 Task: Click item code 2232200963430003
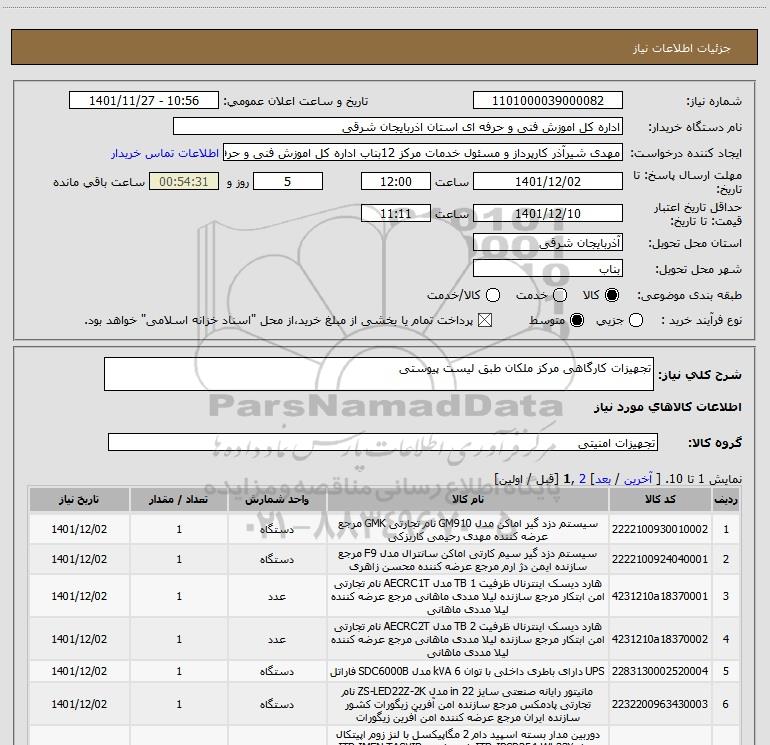[x=660, y=704]
